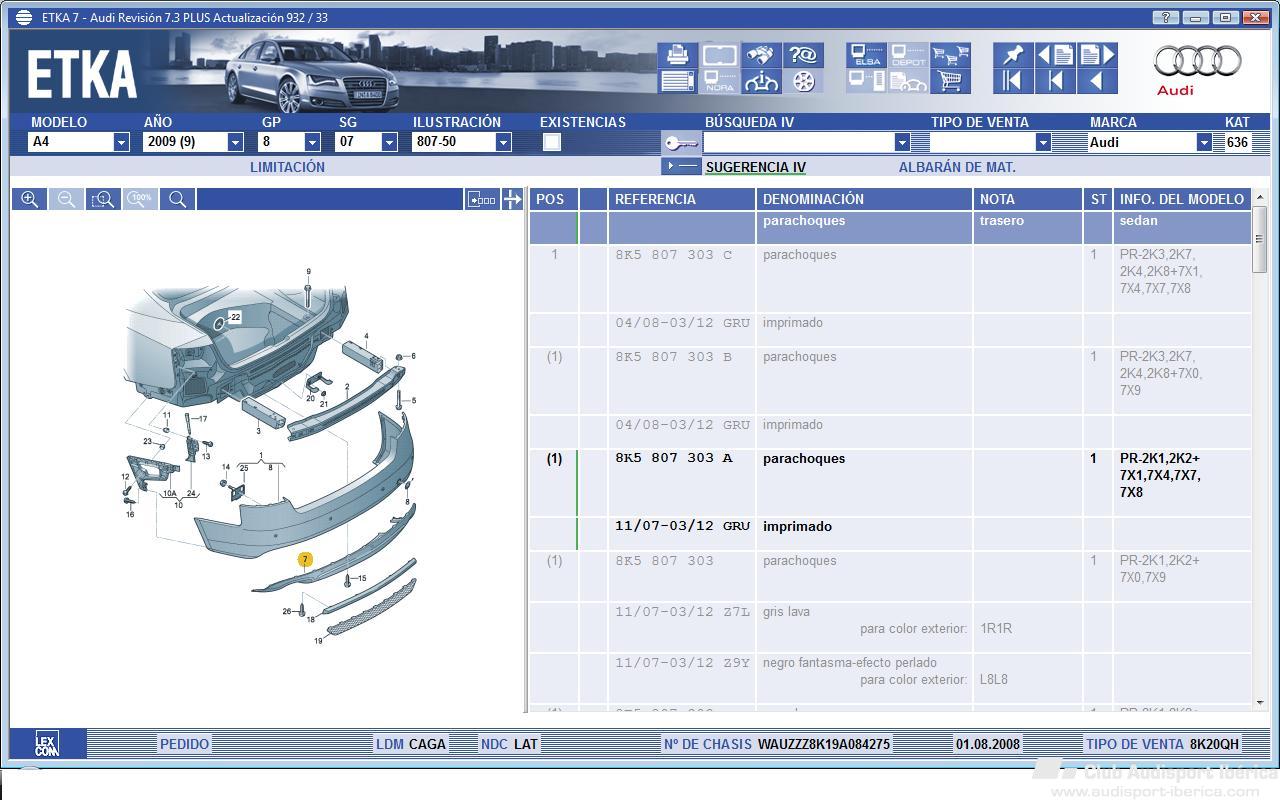Click the Limitación label
The image size is (1280, 800).
point(287,167)
